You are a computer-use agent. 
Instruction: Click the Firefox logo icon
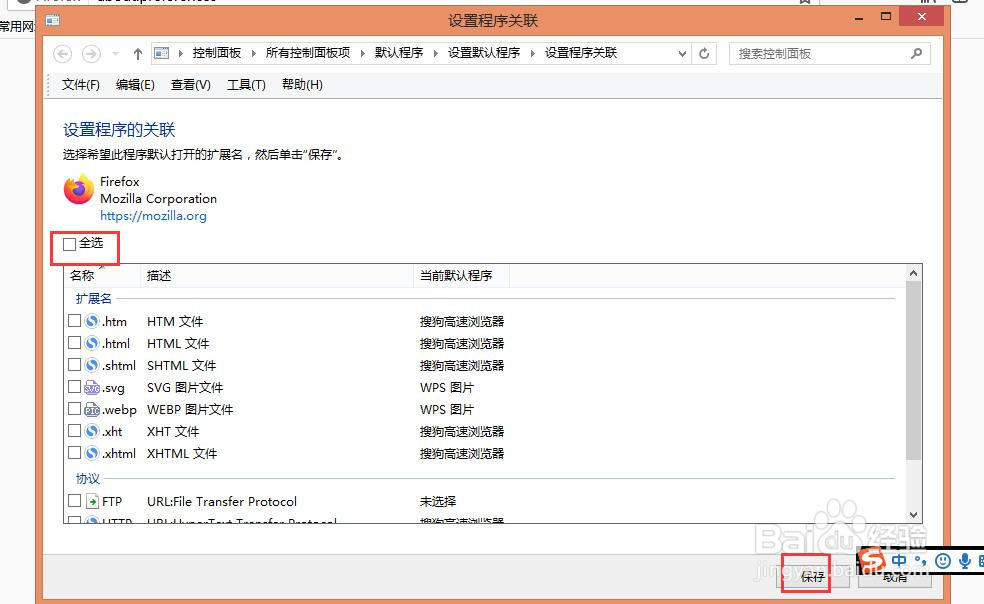[x=78, y=190]
